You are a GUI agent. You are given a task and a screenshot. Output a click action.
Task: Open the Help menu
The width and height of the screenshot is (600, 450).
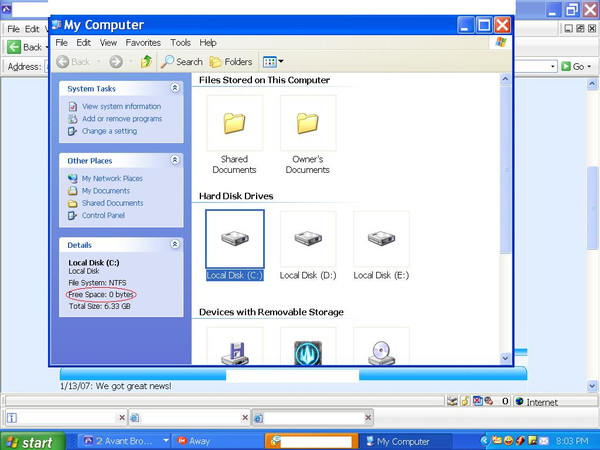[x=208, y=42]
